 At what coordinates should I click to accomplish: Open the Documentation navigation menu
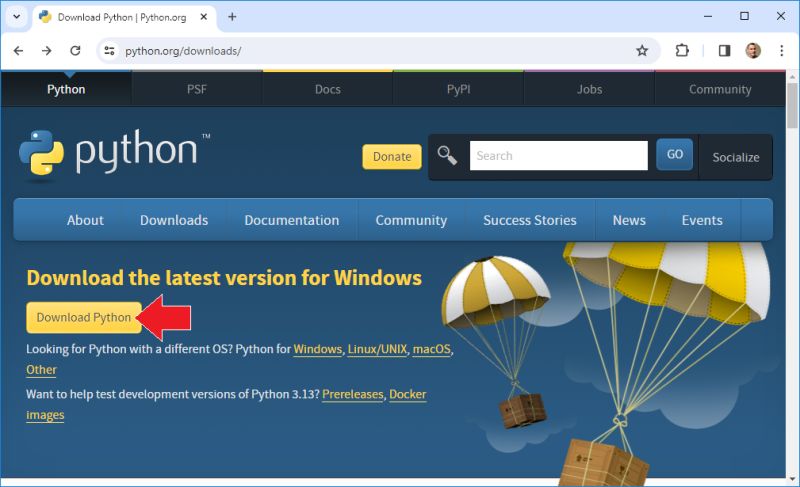click(x=292, y=220)
